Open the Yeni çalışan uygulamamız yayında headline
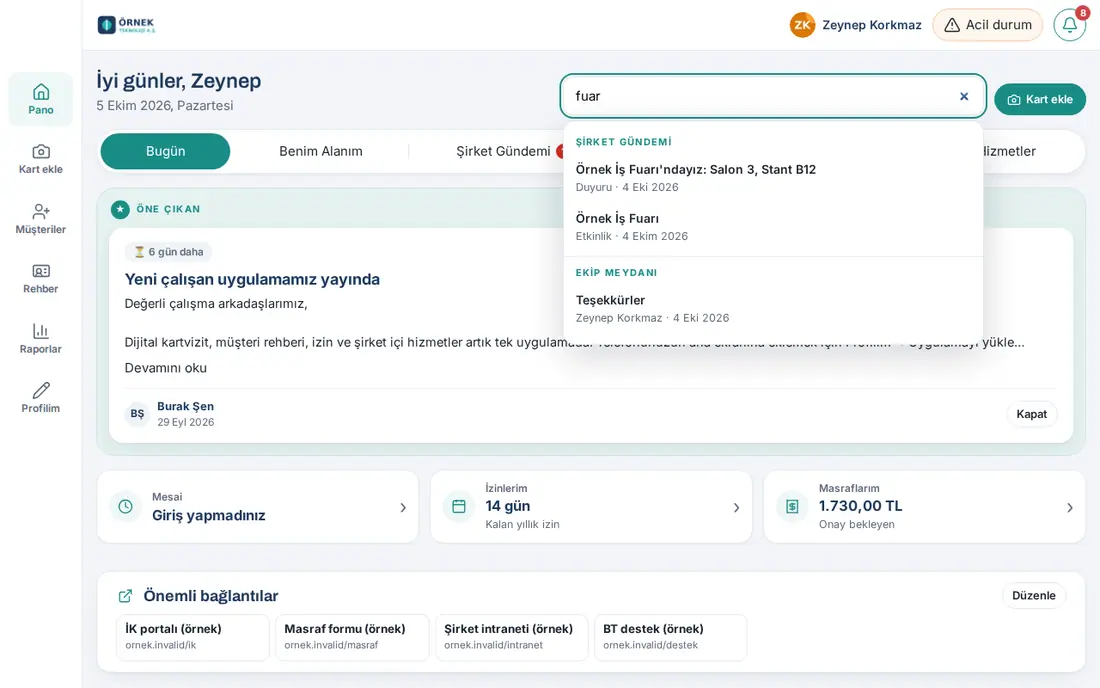This screenshot has height=688, width=1100. click(x=252, y=279)
